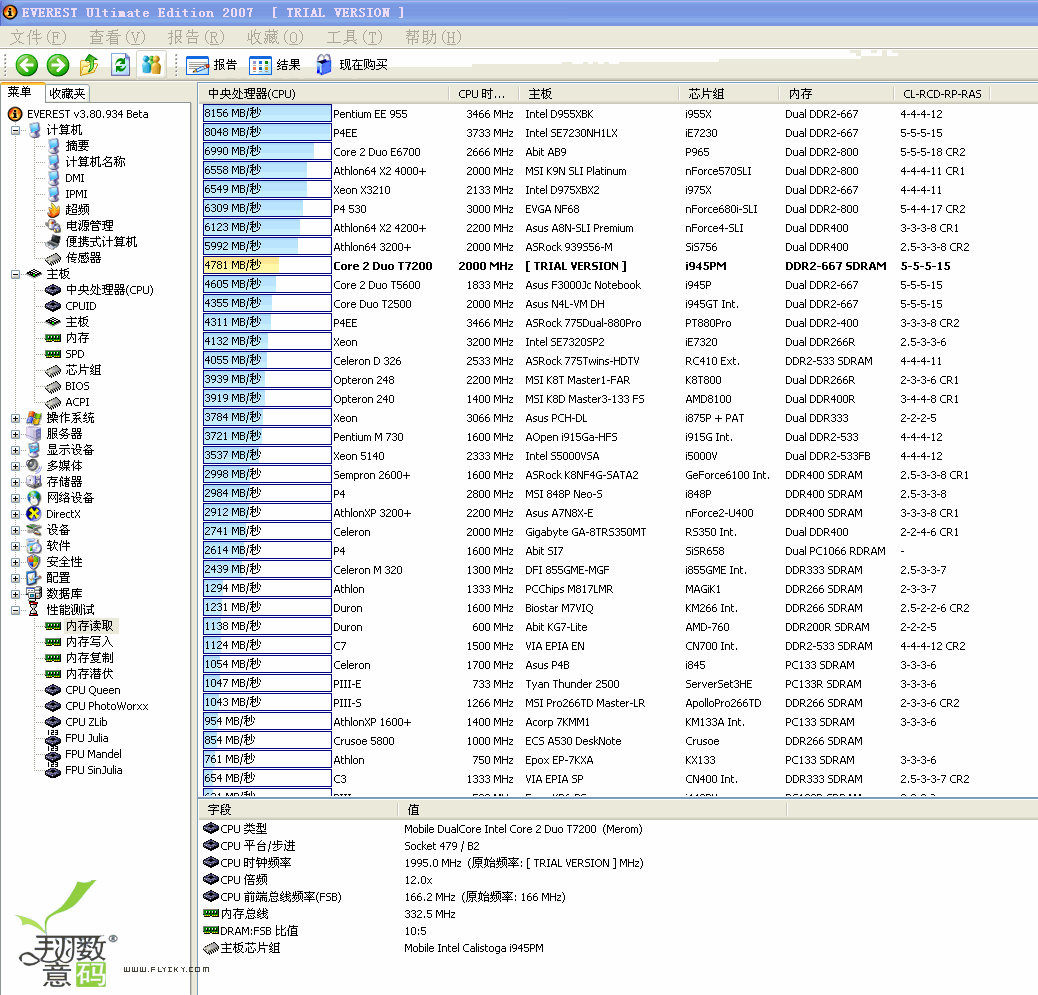Select the BIOS chip icon
This screenshot has height=995, width=1038.
[x=53, y=386]
